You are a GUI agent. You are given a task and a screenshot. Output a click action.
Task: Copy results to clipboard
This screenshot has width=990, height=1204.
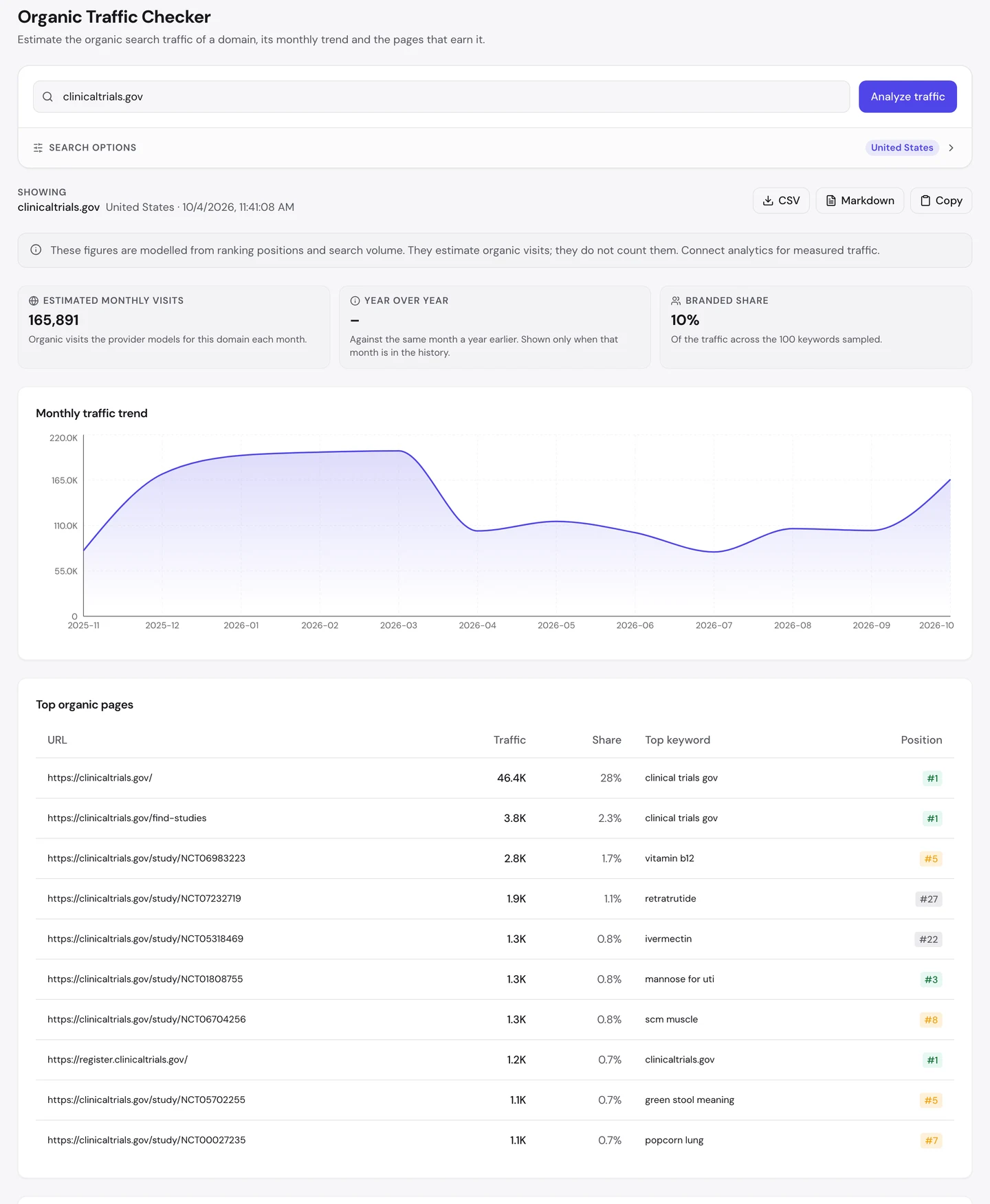(940, 201)
